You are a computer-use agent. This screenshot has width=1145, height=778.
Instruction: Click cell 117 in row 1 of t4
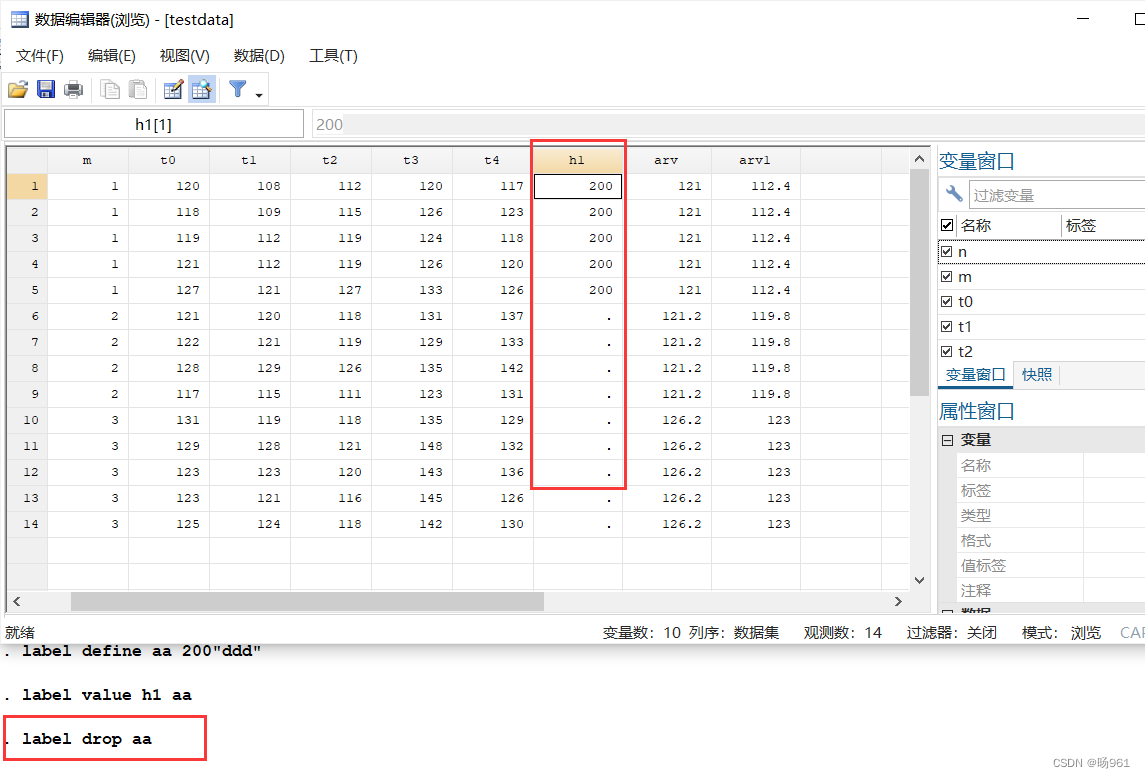(x=493, y=186)
